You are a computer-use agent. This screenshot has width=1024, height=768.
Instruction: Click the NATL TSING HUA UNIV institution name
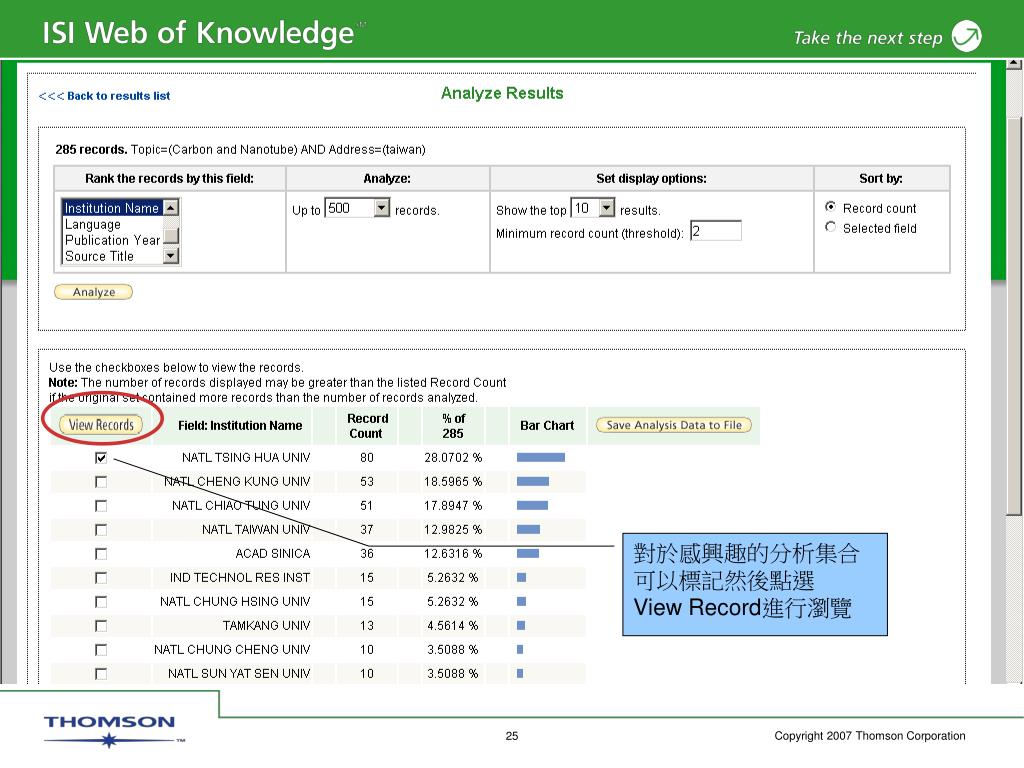pyautogui.click(x=246, y=458)
